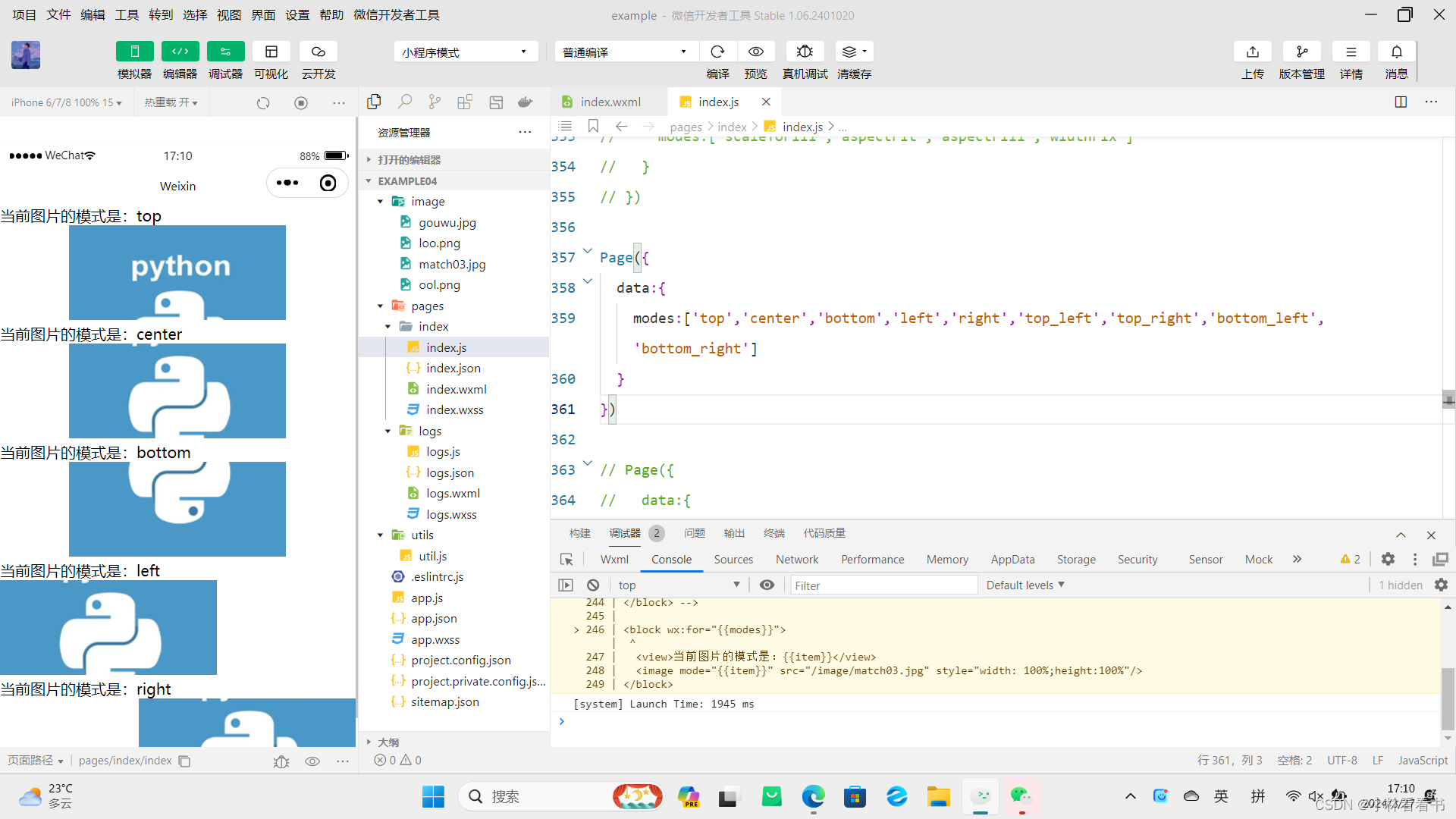Screen dimensions: 1456x819
Task: Click the Windows Start button
Action: [433, 796]
